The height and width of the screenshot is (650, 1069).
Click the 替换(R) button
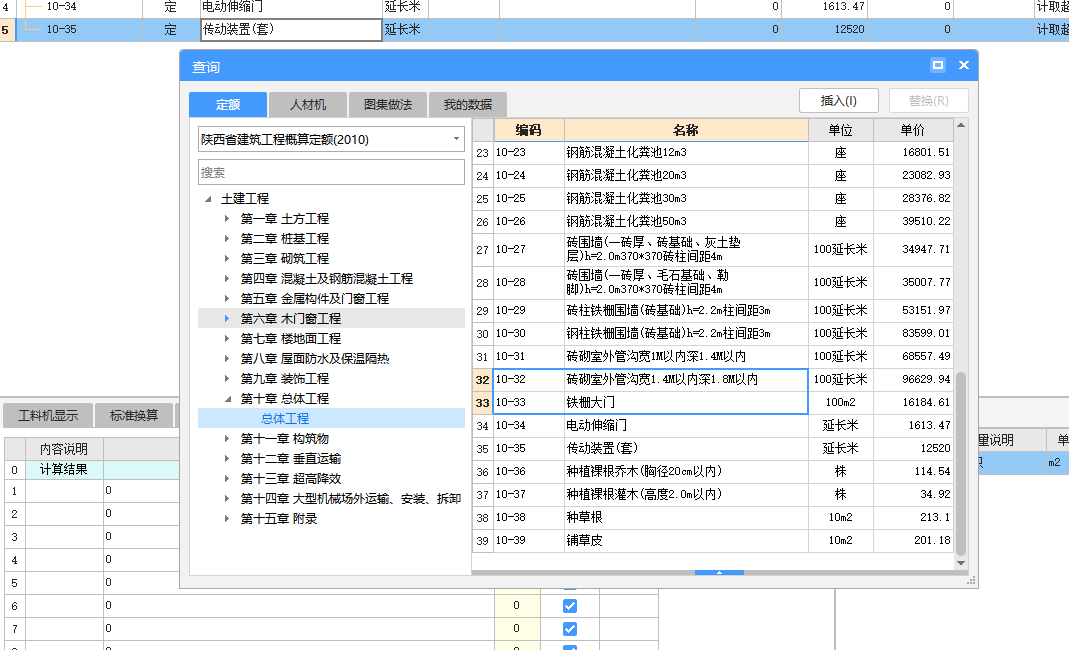click(x=929, y=101)
